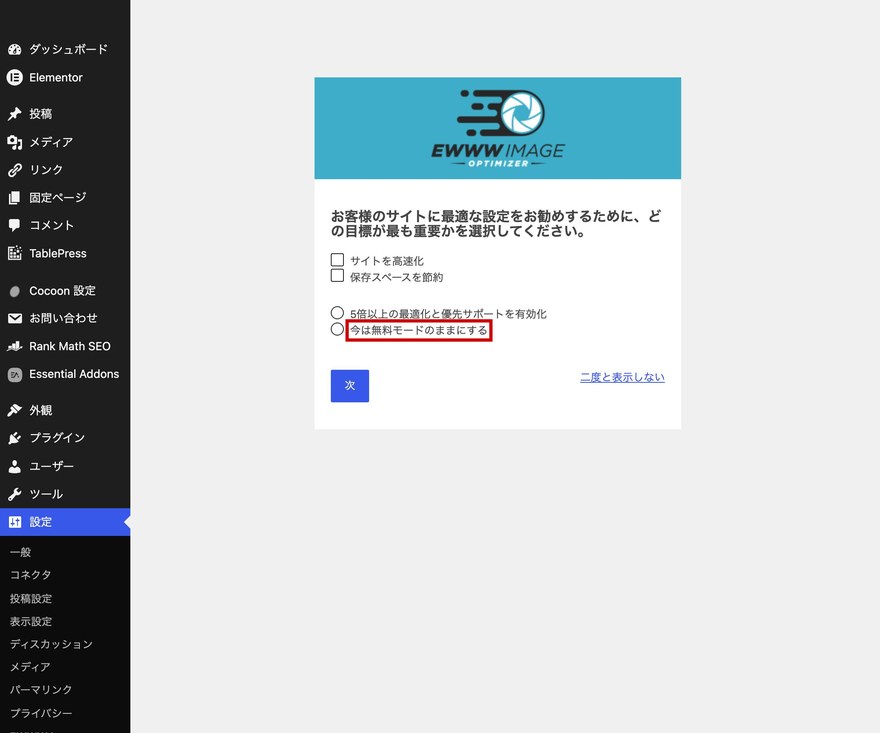880x733 pixels.
Task: Open the Elementor menu item
Action: pyautogui.click(x=65, y=77)
